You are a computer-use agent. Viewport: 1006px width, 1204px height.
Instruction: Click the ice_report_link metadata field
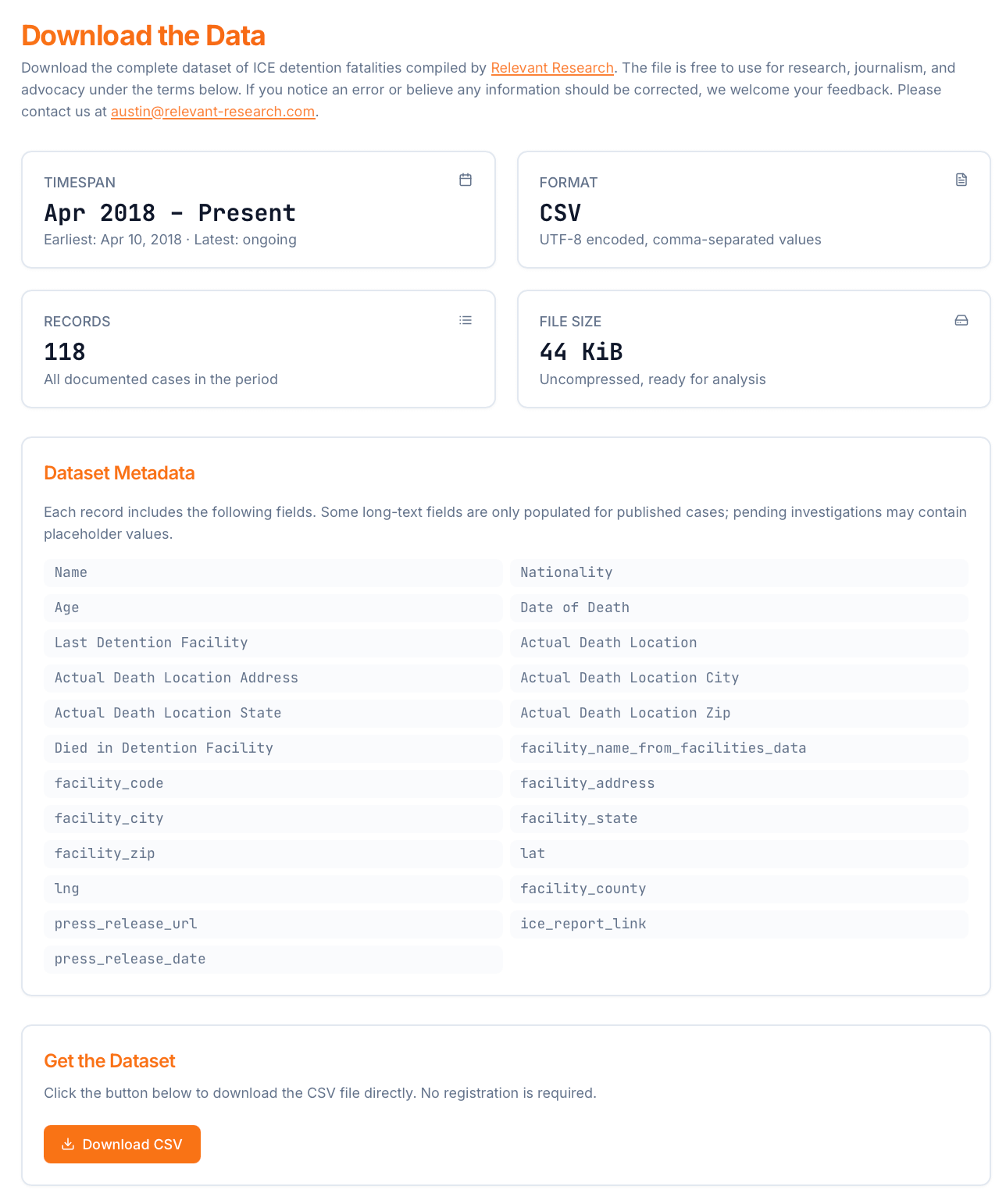(739, 924)
